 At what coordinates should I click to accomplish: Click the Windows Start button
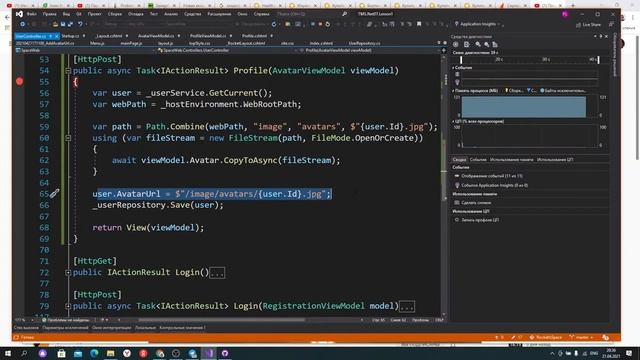click(8, 353)
